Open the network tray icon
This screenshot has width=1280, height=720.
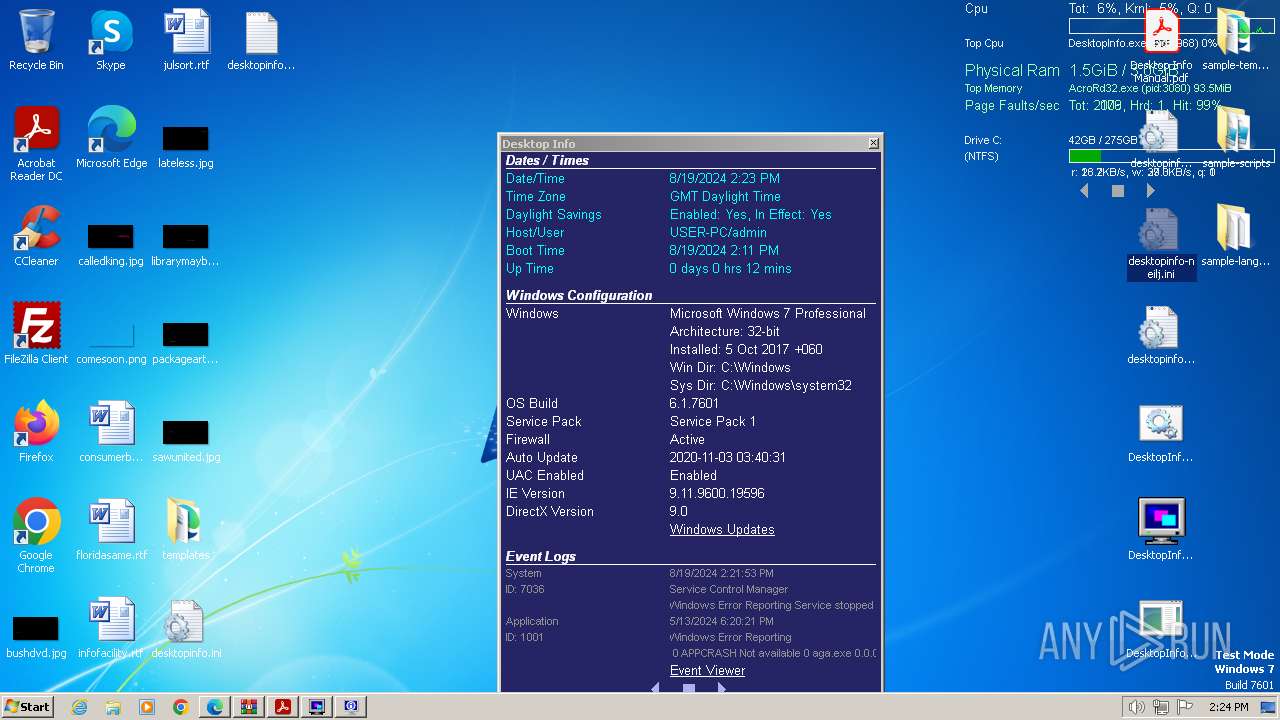pos(1161,707)
